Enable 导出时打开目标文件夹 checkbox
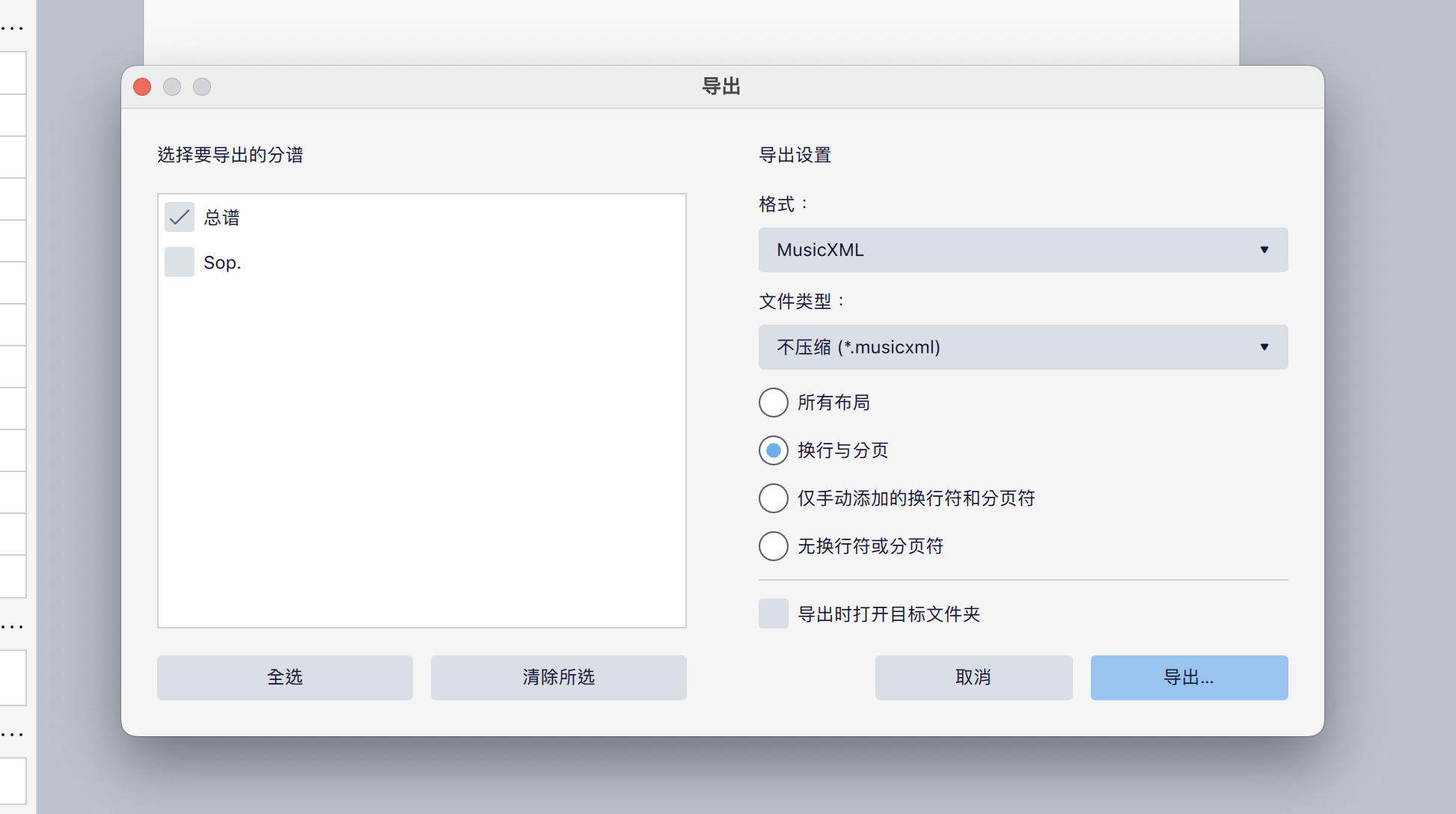 tap(774, 613)
